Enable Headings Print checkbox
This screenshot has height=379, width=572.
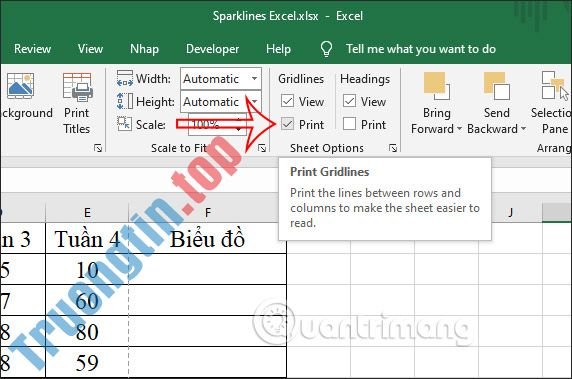[x=349, y=124]
